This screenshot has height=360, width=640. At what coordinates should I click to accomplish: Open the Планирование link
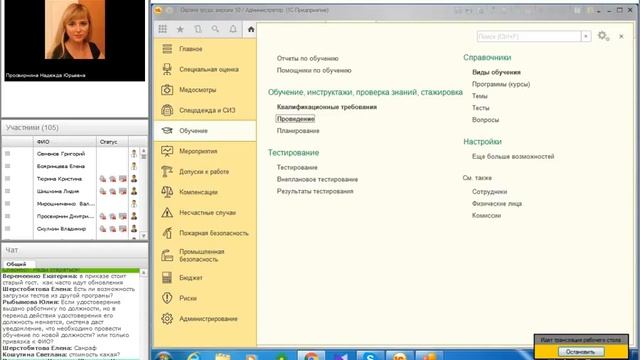pyautogui.click(x=298, y=131)
